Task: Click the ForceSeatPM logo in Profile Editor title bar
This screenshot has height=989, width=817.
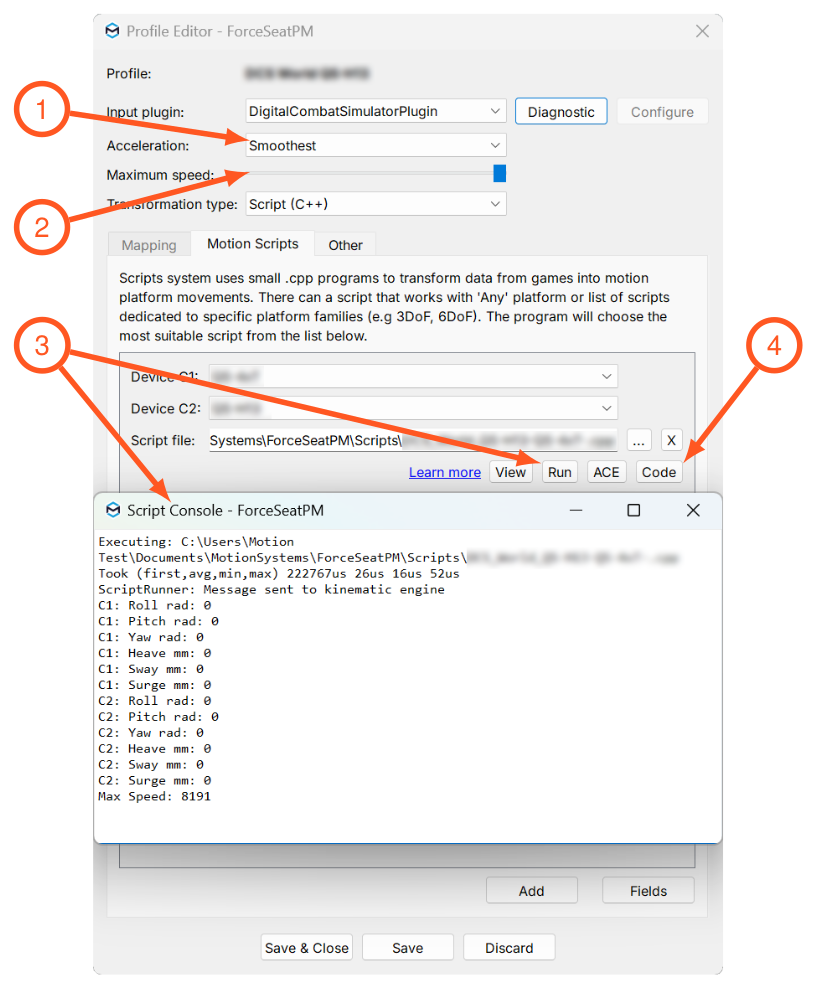Action: coord(112,31)
